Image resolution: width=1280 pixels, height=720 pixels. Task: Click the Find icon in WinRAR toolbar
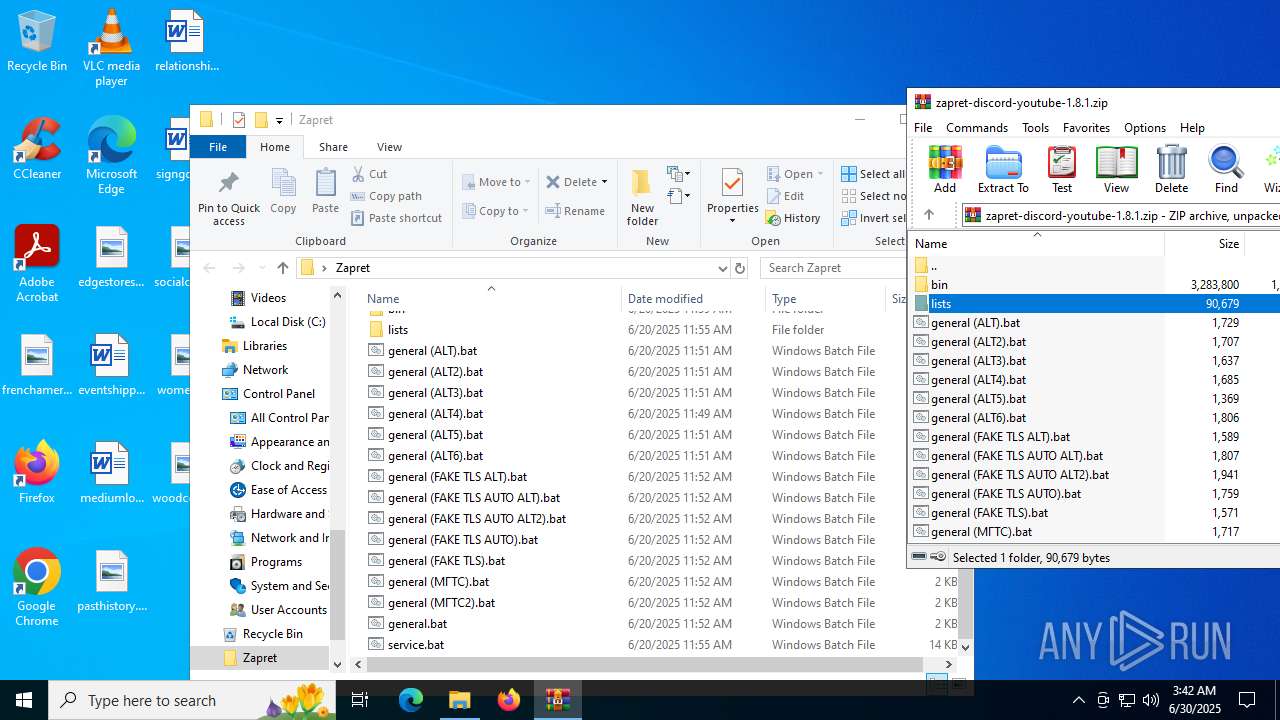point(1226,168)
